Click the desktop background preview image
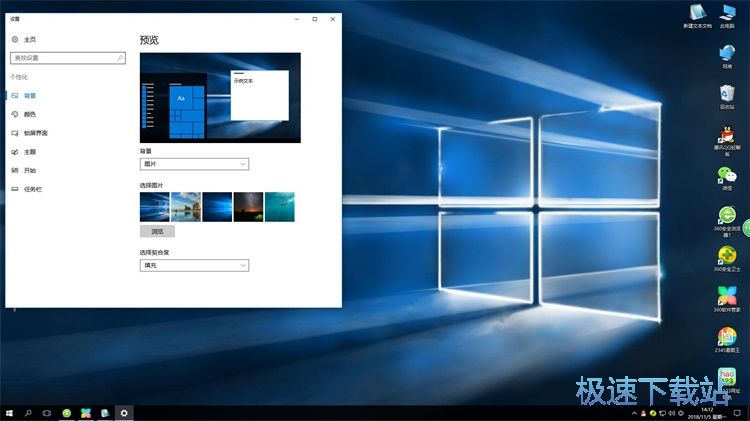This screenshot has width=750, height=421. 221,98
